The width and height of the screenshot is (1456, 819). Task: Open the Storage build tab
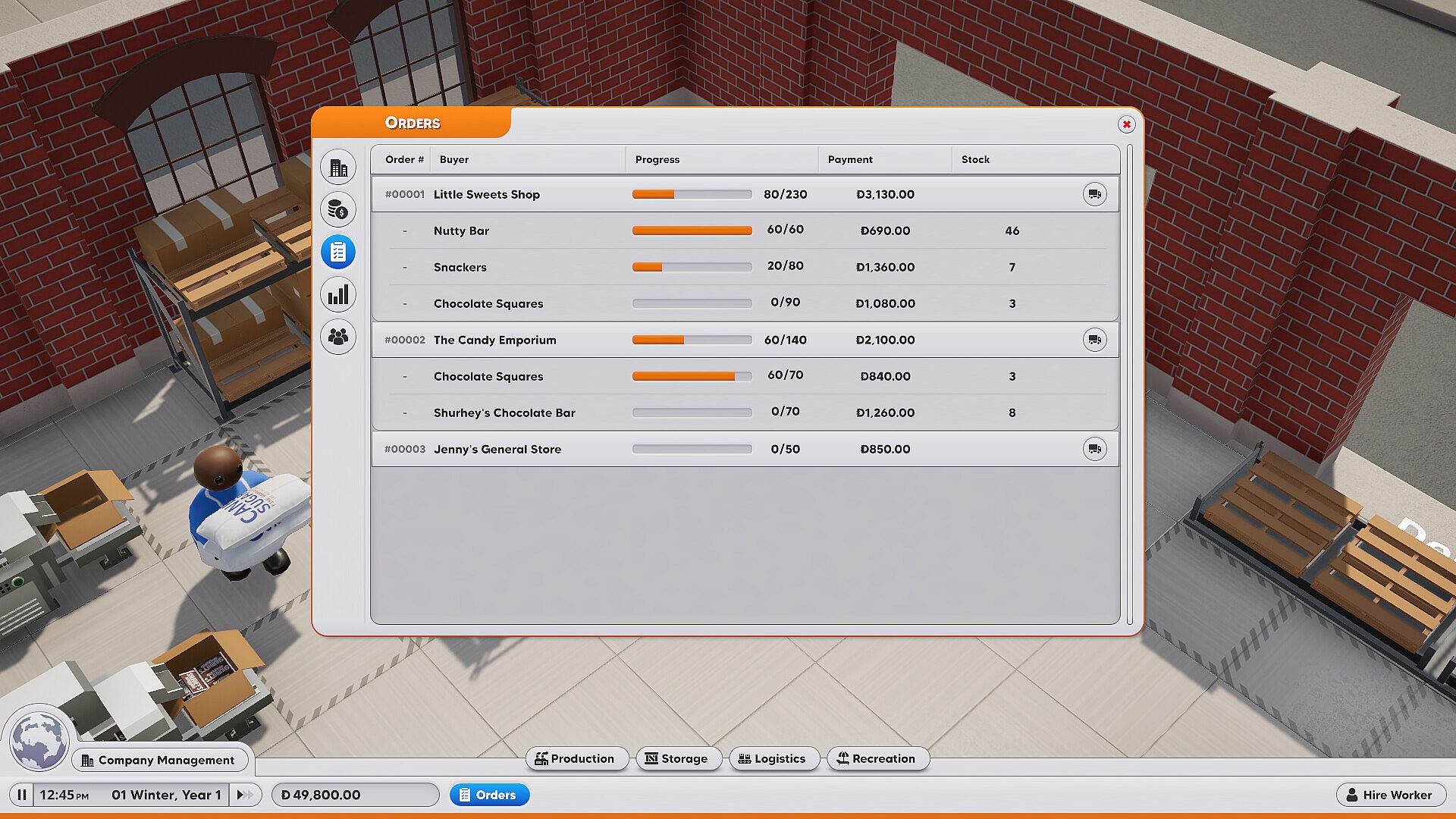coord(677,758)
